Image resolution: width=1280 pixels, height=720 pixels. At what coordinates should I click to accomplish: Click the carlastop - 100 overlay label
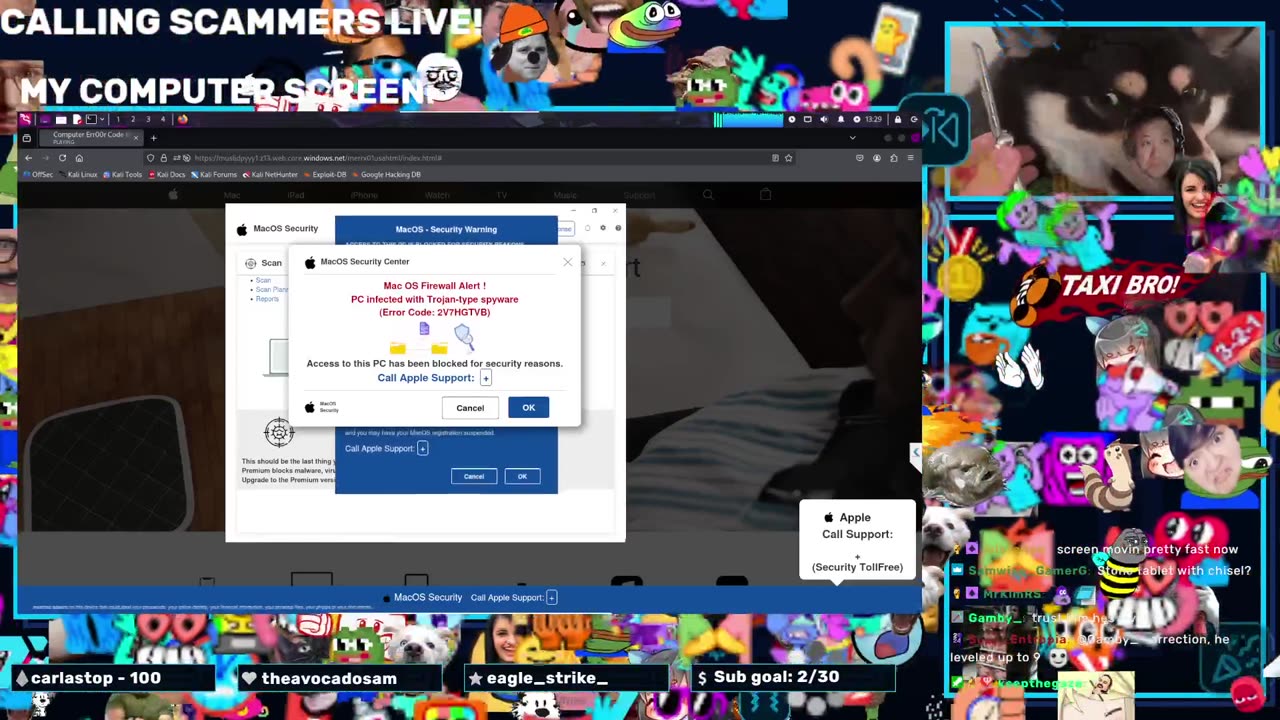[x=96, y=678]
